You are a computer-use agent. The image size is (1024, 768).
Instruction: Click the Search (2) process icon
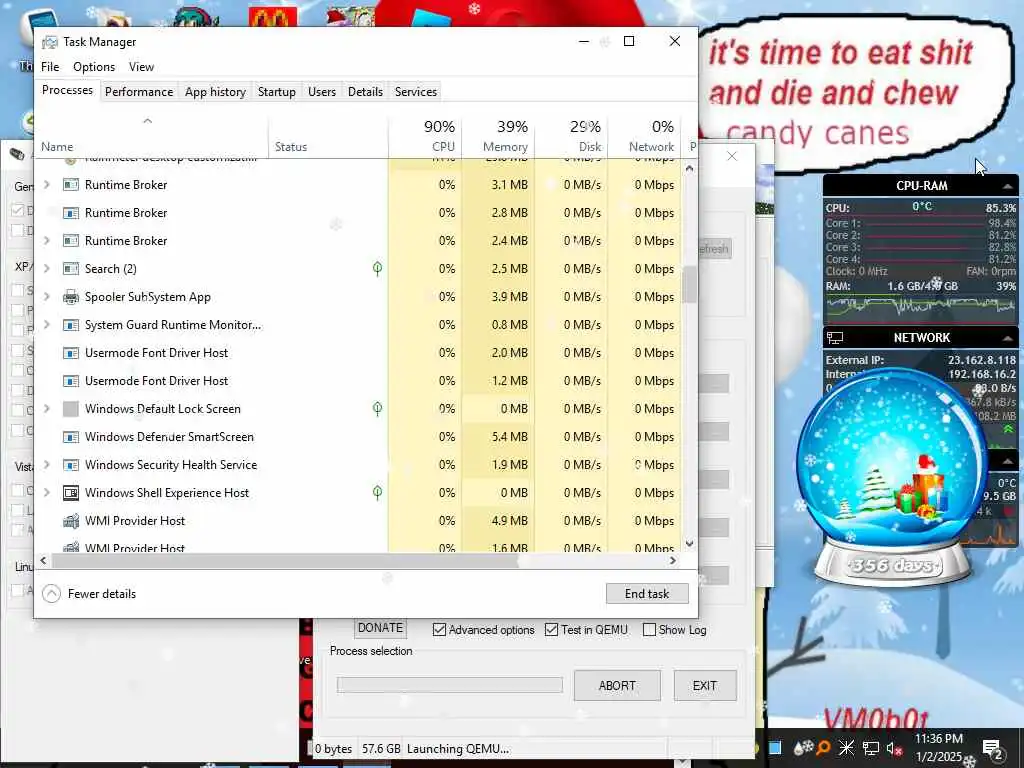click(x=71, y=269)
